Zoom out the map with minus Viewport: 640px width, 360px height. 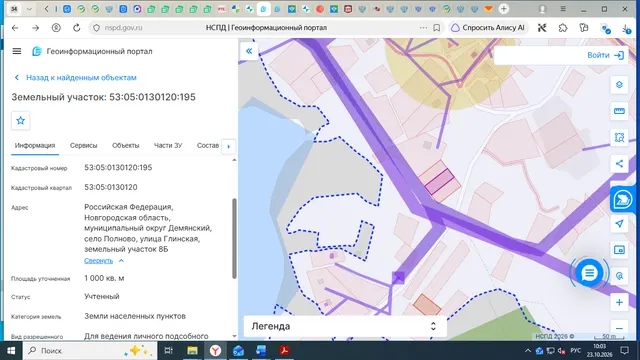coord(619,329)
